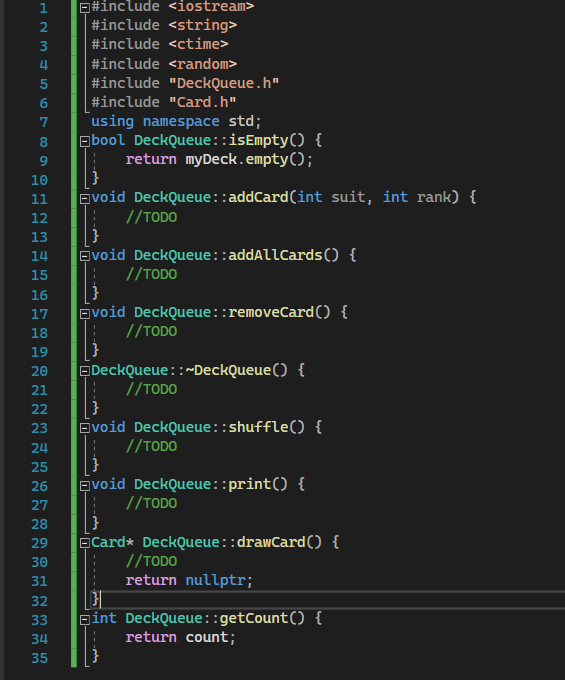This screenshot has width=565, height=680.
Task: Collapse the addAllCards function fold toggle
Action: (x=85, y=256)
